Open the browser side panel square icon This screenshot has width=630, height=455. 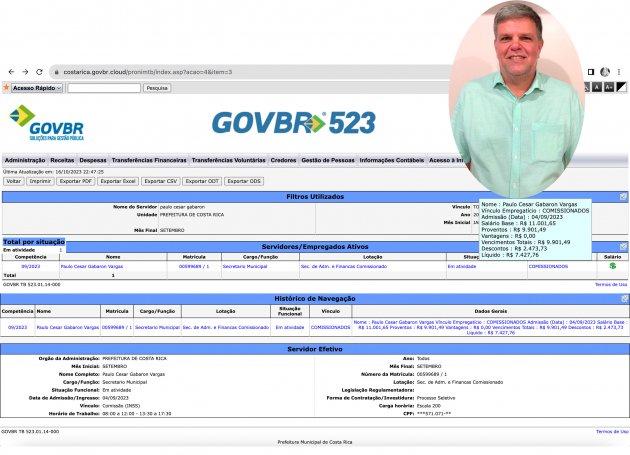click(x=591, y=72)
